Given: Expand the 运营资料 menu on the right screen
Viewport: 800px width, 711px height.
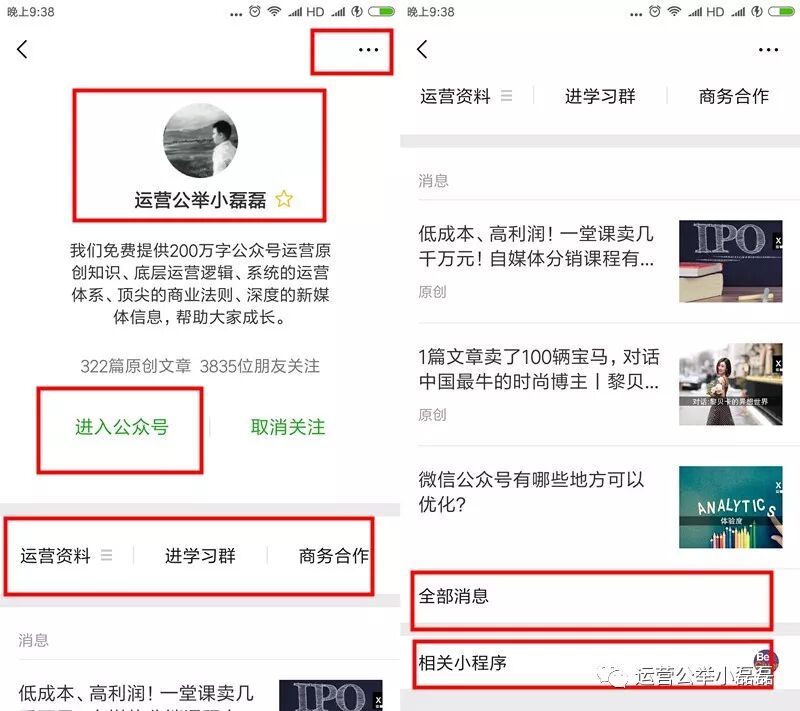Looking at the screenshot, I should [x=465, y=96].
